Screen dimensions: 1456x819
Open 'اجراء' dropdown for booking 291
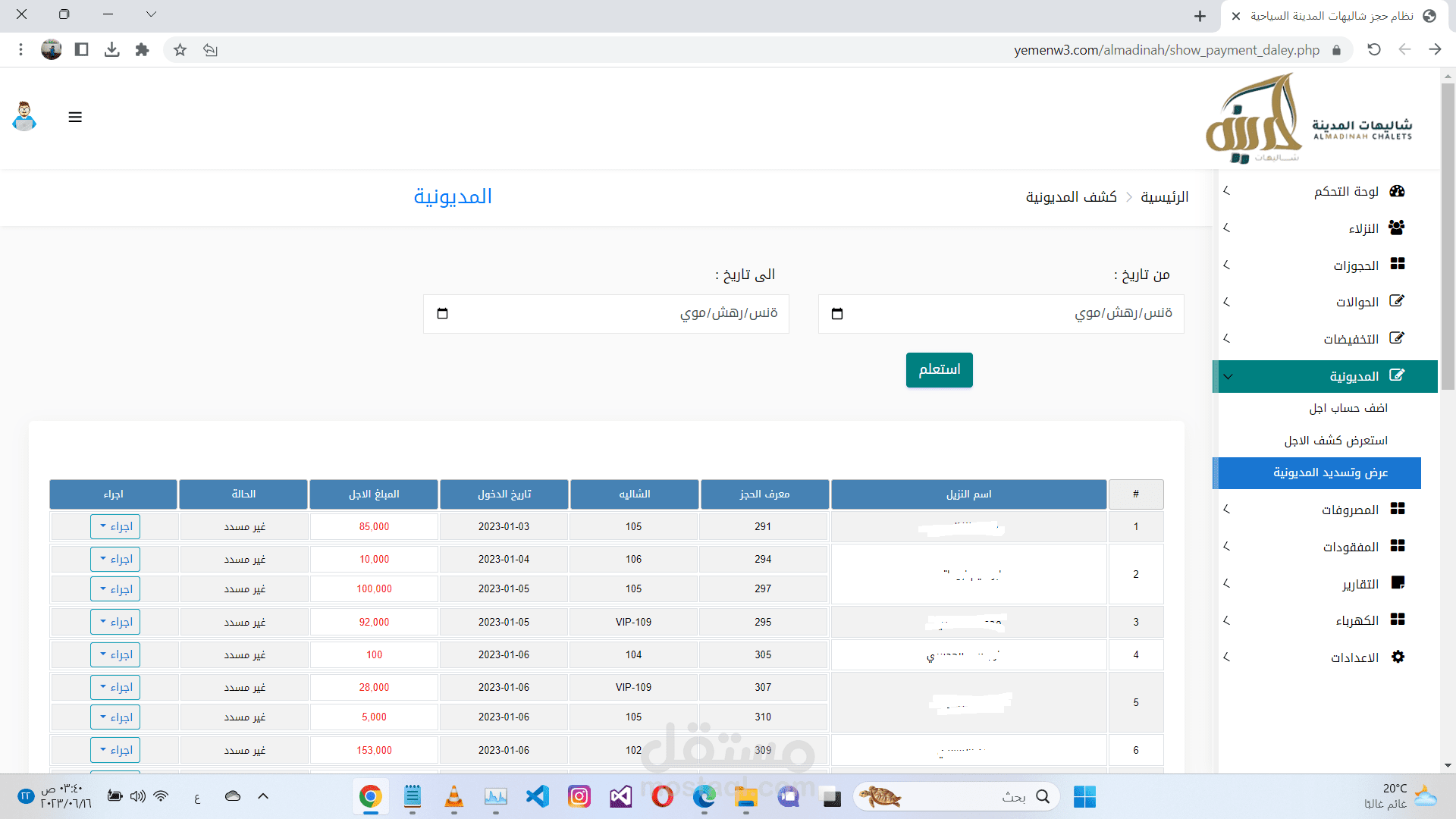pos(115,526)
